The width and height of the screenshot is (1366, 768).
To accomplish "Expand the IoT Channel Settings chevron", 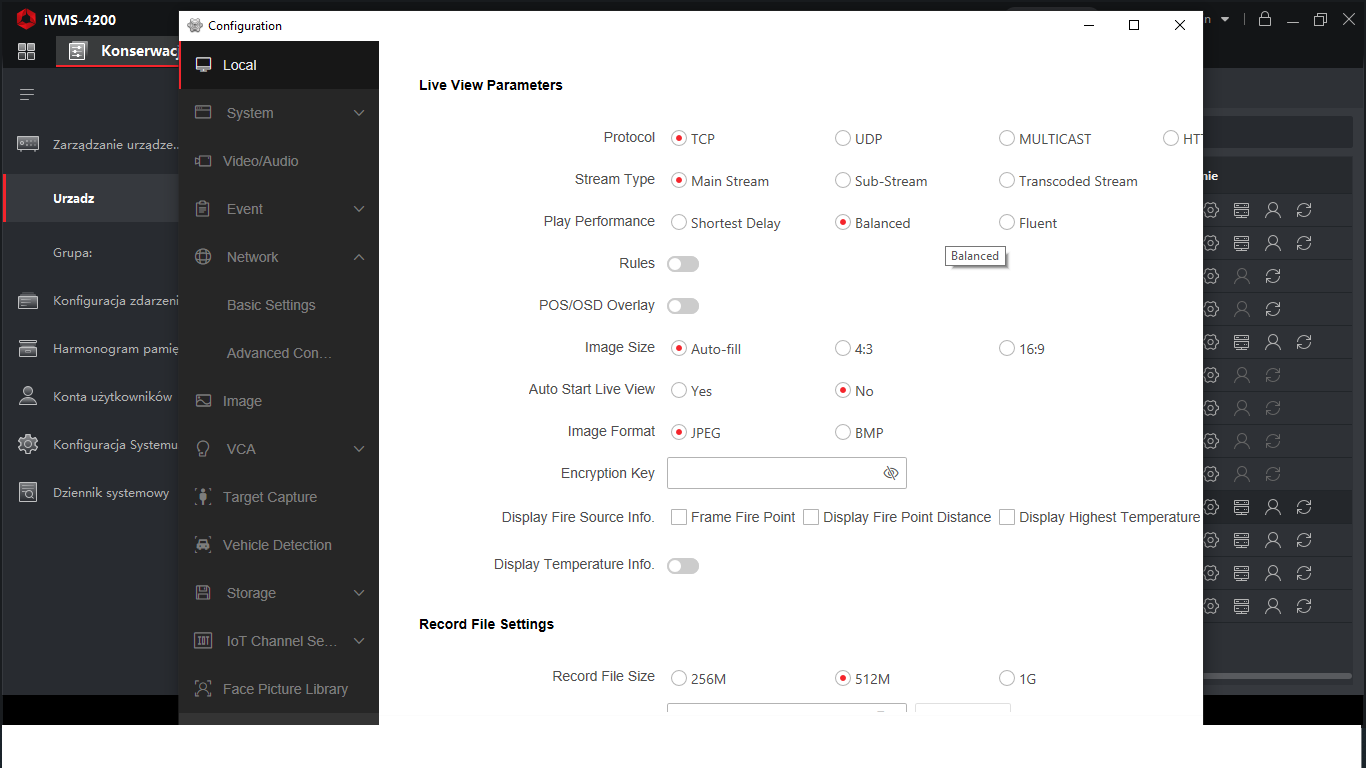I will click(360, 641).
